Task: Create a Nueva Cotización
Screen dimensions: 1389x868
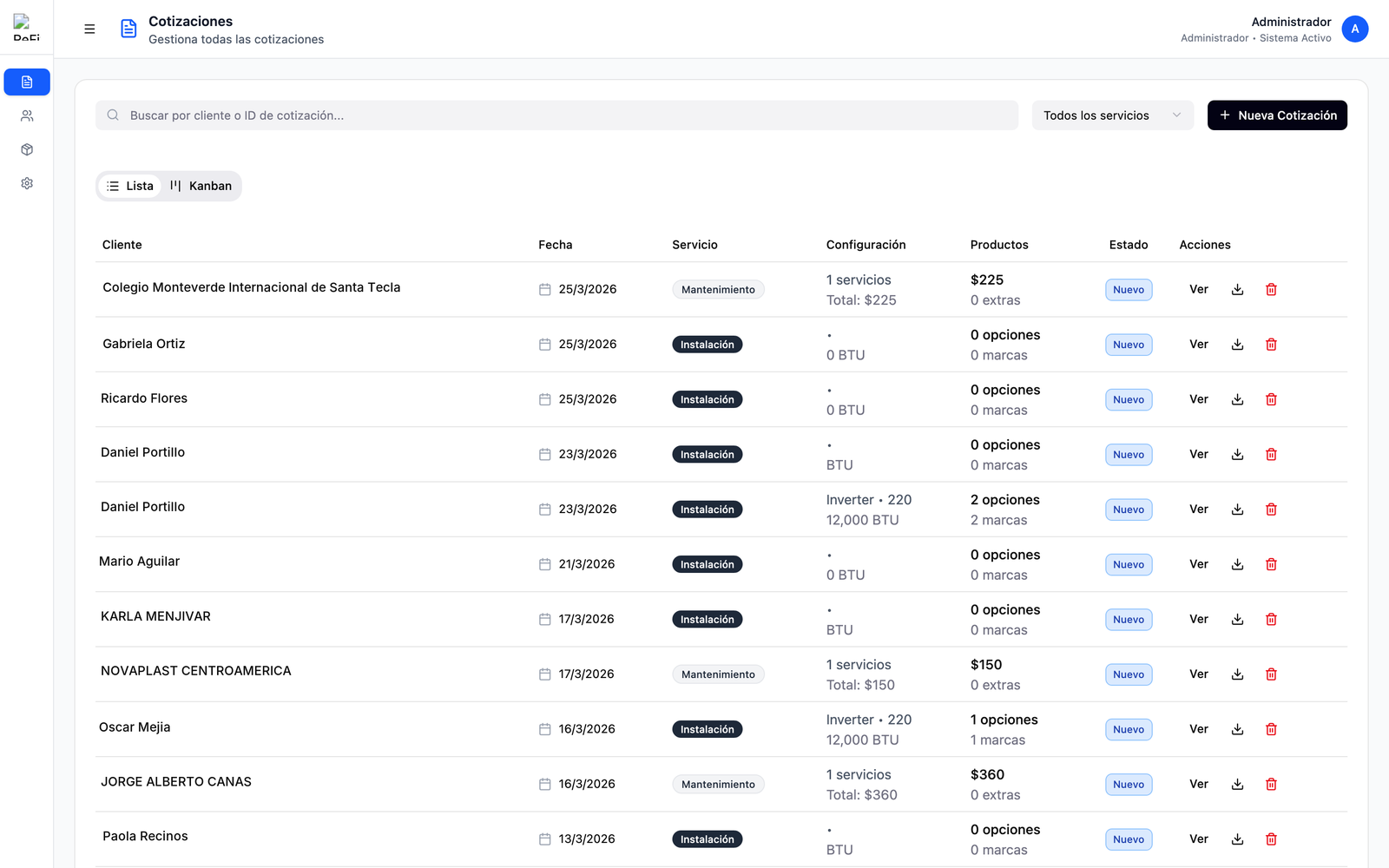Action: (1277, 115)
